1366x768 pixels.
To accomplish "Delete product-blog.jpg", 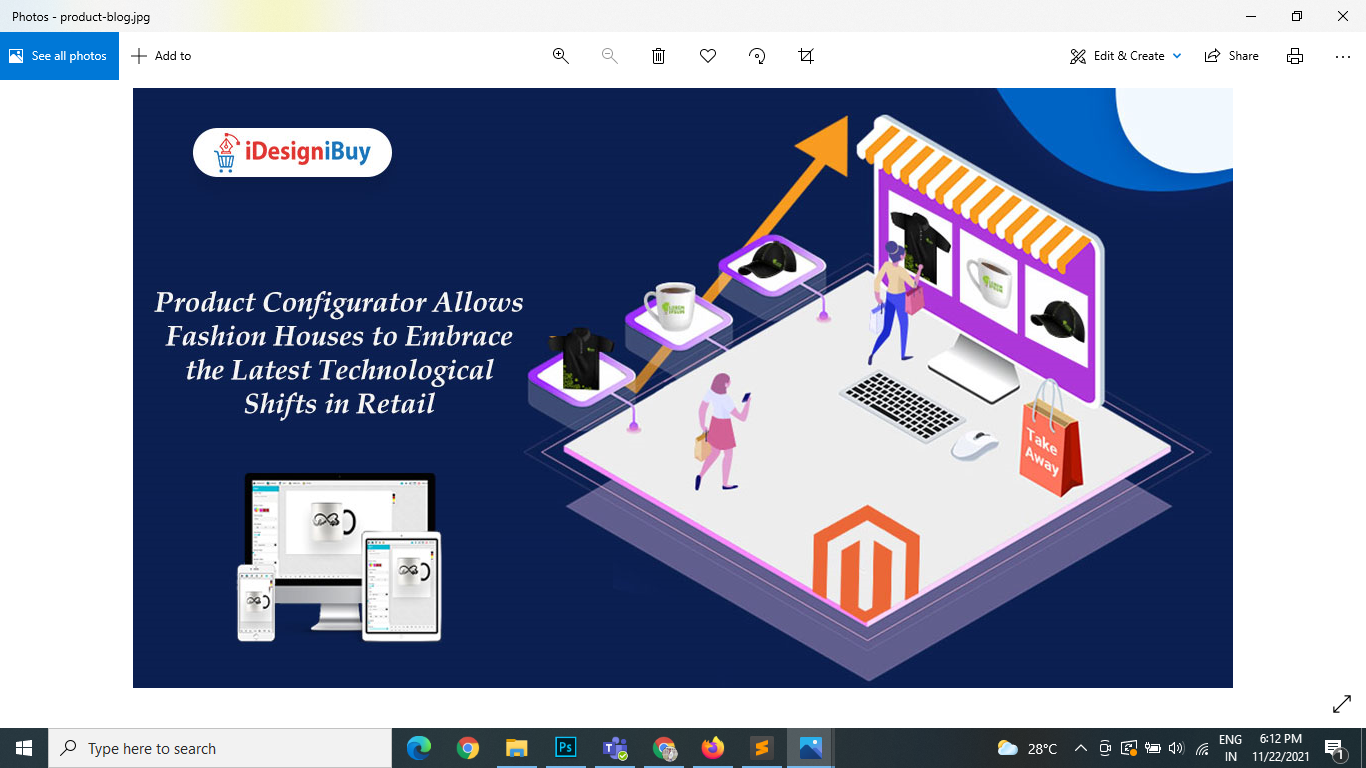I will (658, 56).
